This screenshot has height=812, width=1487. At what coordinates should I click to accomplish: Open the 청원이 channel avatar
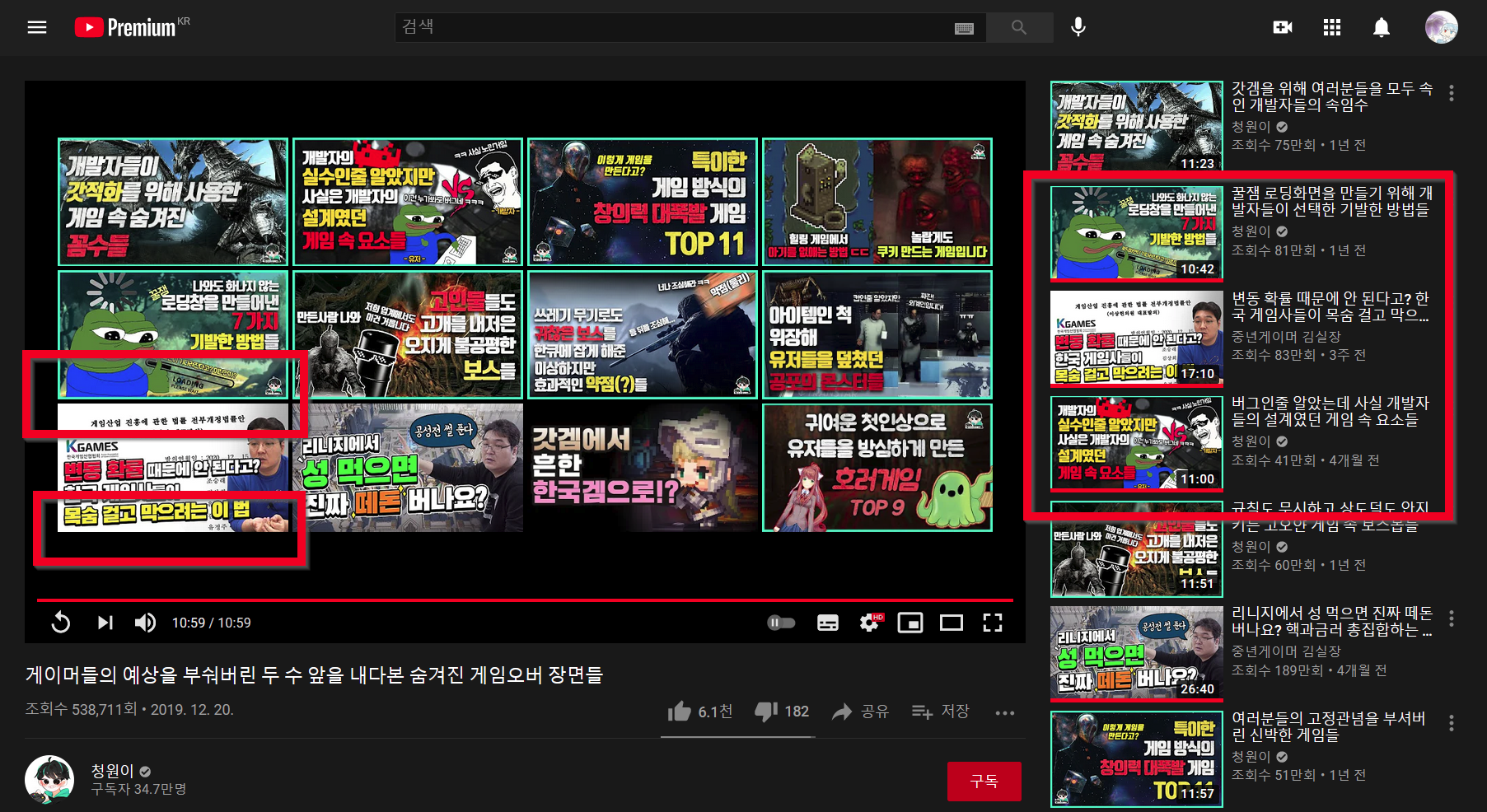(49, 780)
